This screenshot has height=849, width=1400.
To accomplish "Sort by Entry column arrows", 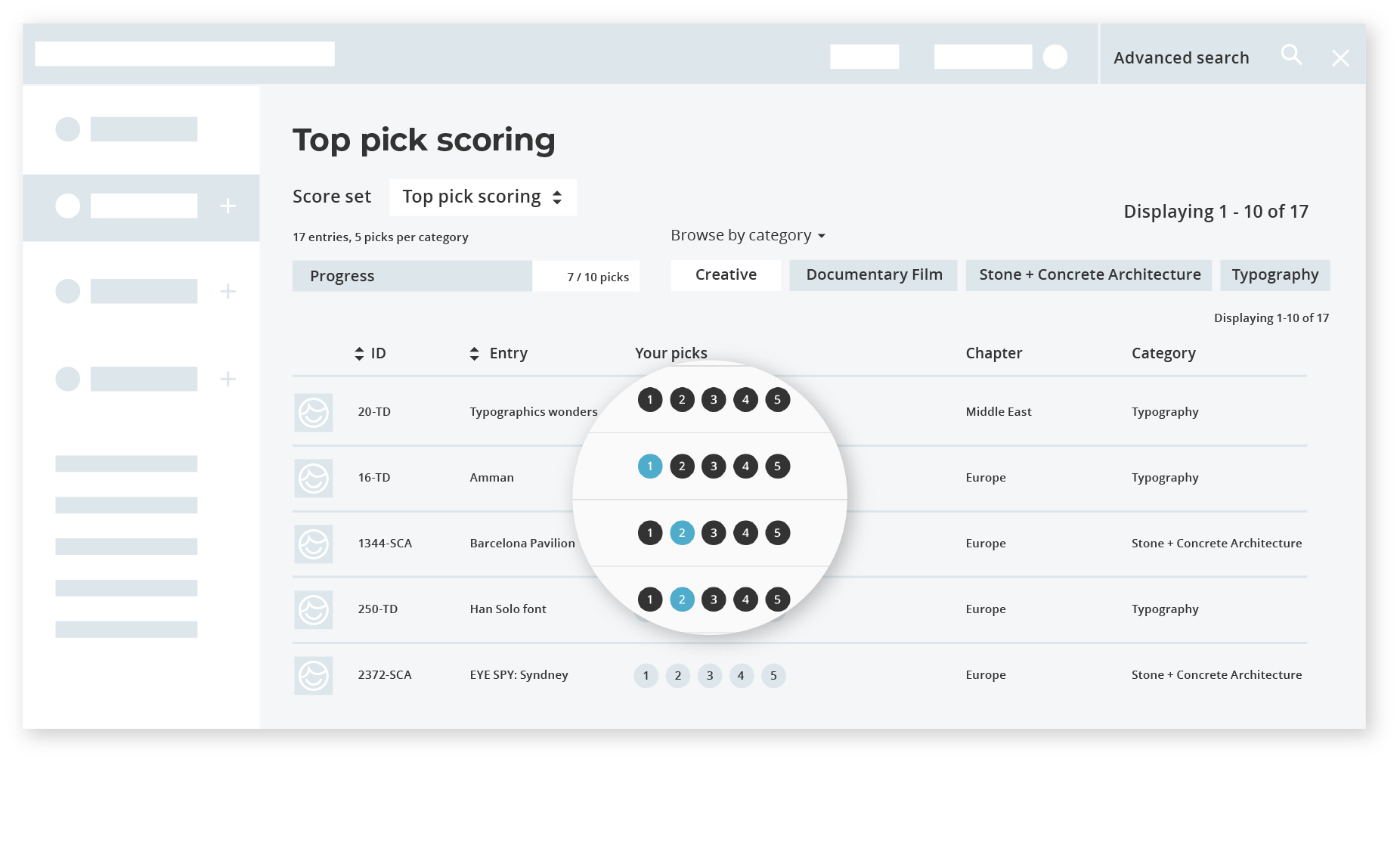I will coord(474,354).
